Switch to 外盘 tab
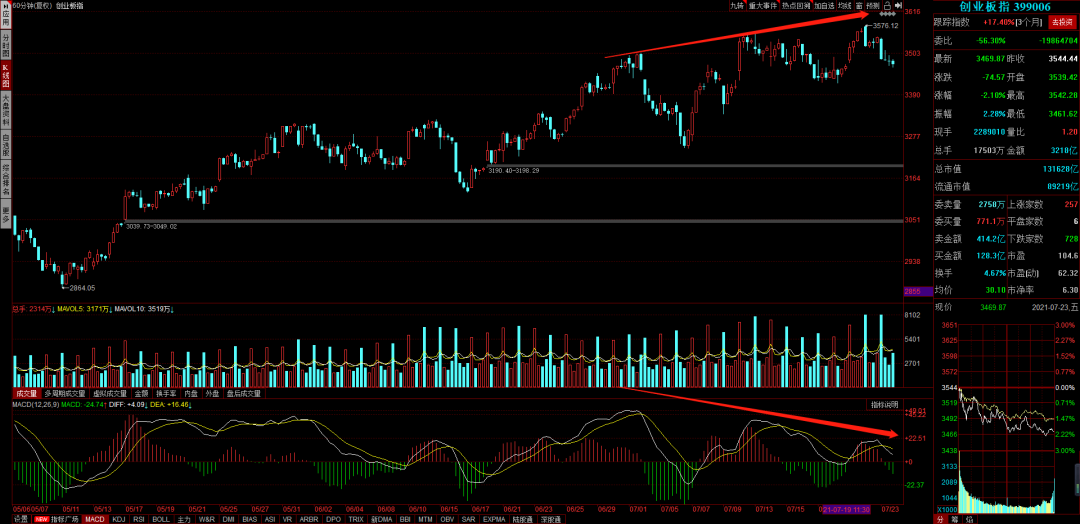This screenshot has width=1080, height=524. pyautogui.click(x=212, y=394)
